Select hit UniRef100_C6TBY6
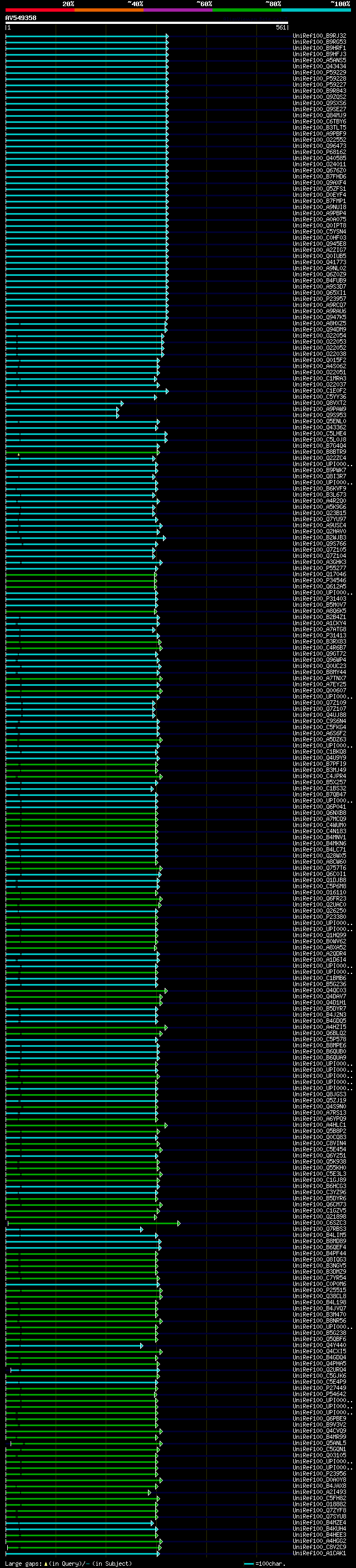This screenshot has width=356, height=1568. pos(319,122)
